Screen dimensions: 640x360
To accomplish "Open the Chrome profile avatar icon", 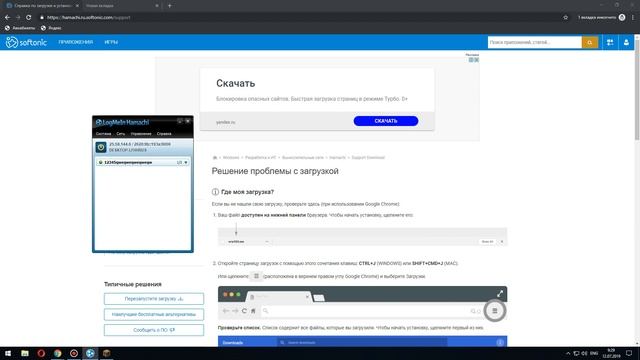I will click(622, 17).
